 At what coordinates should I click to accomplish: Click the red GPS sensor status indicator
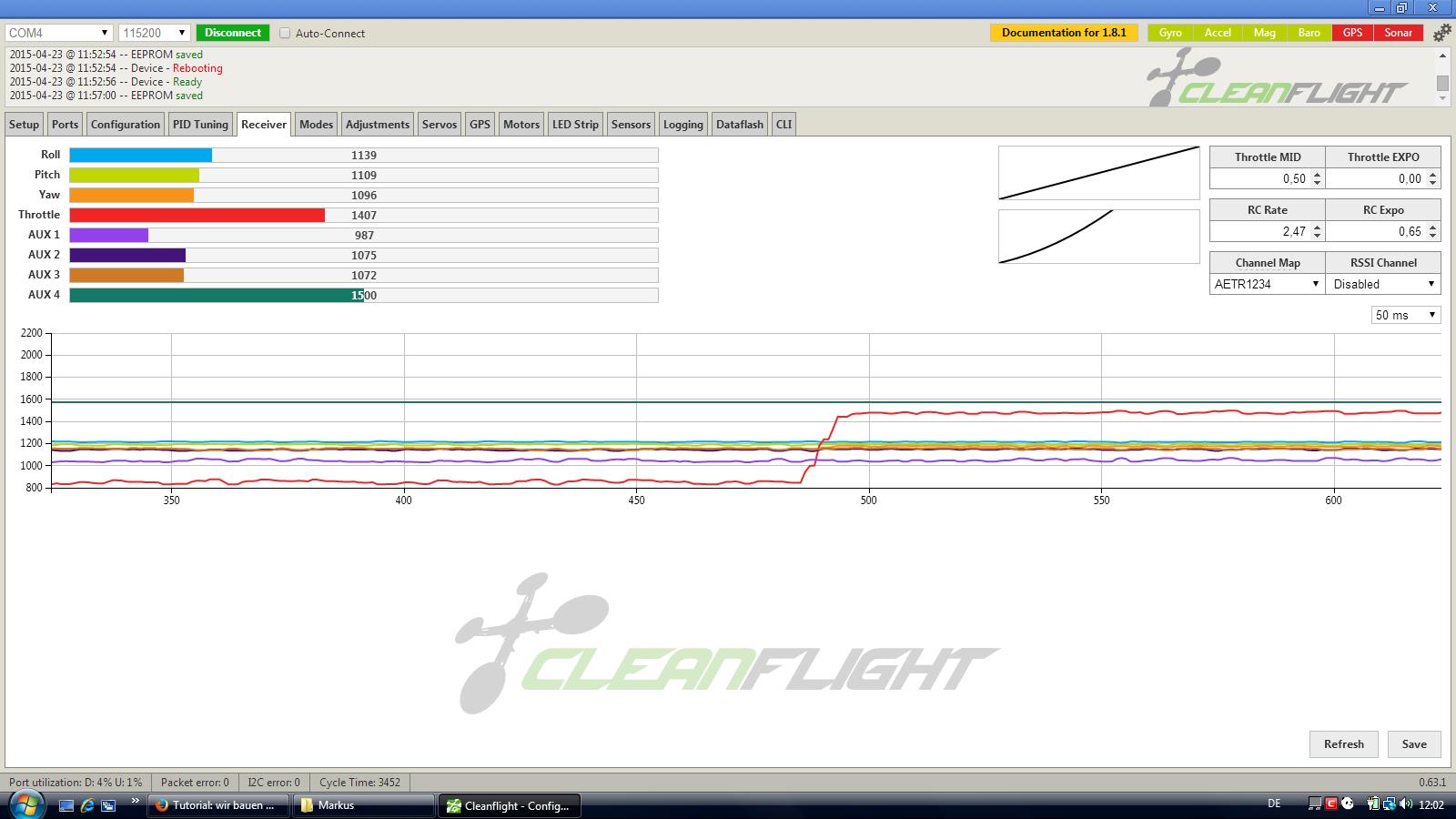pos(1353,33)
